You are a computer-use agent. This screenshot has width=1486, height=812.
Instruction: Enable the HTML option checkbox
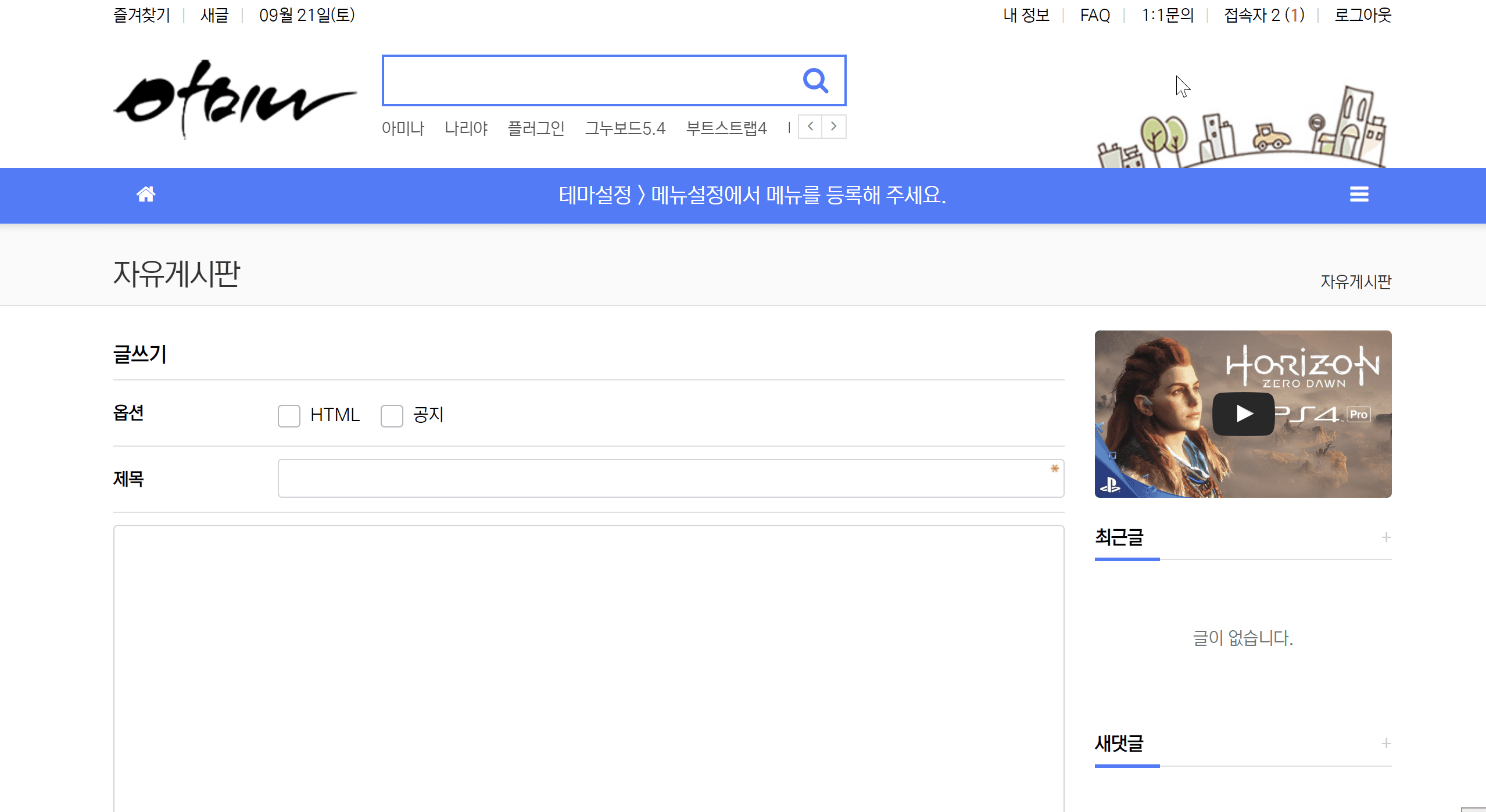[289, 416]
